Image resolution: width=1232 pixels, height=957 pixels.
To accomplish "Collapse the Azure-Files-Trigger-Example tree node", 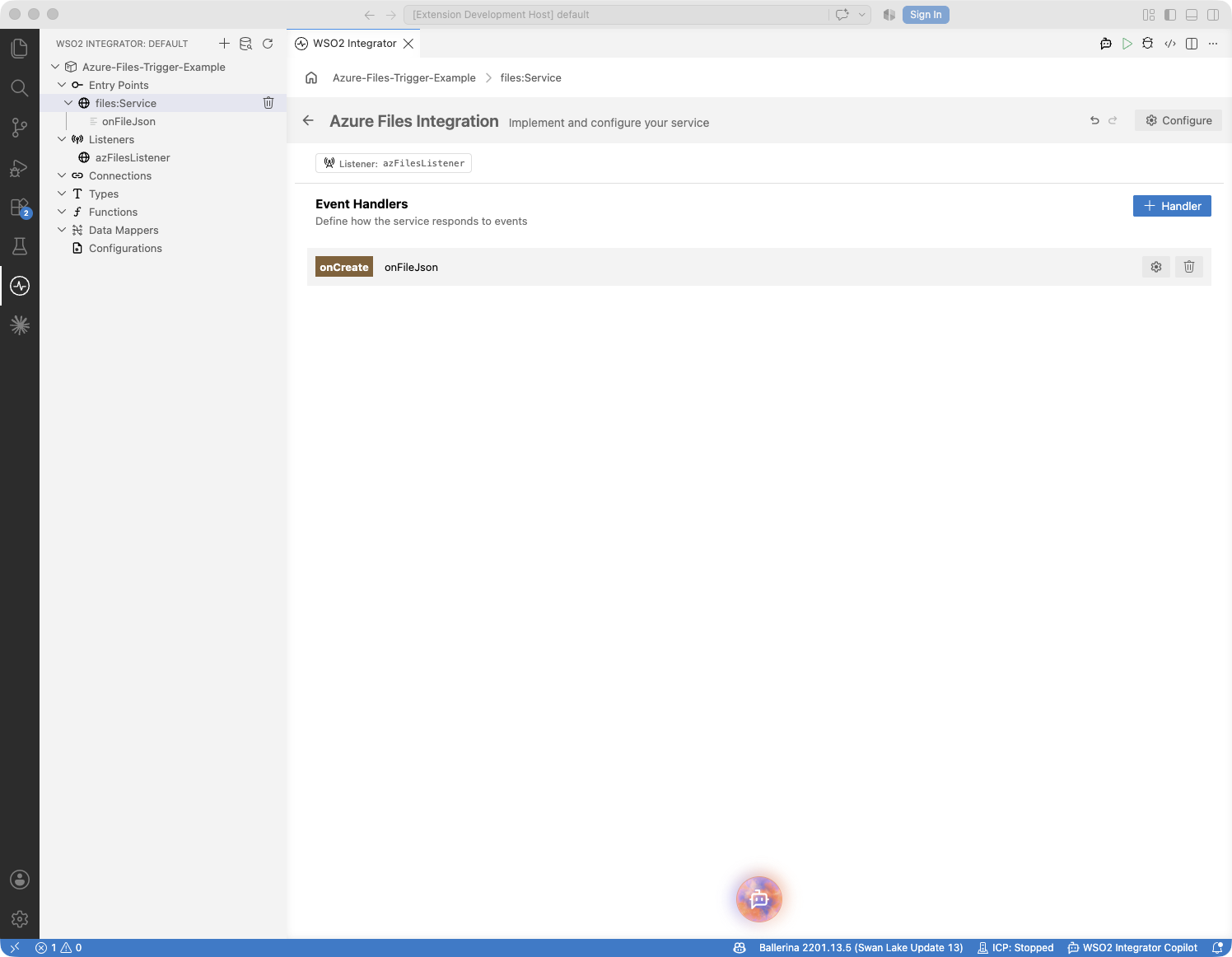I will (x=55, y=67).
